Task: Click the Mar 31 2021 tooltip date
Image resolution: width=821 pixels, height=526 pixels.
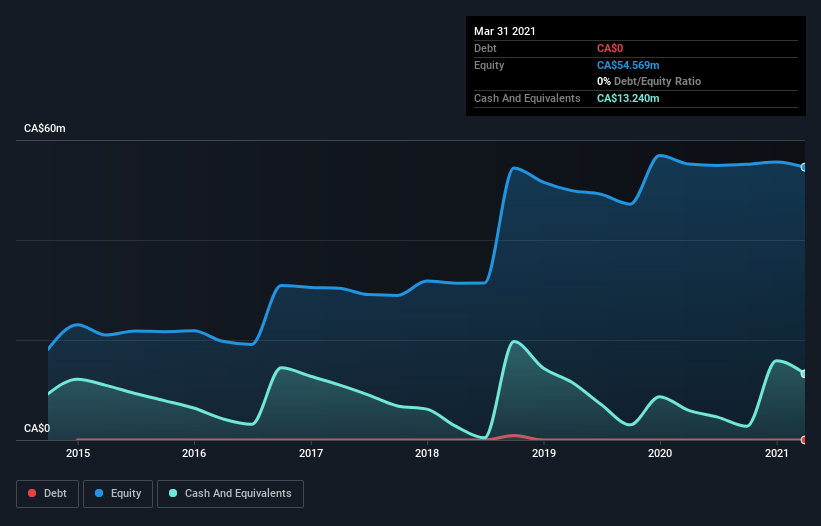Action: pos(505,31)
